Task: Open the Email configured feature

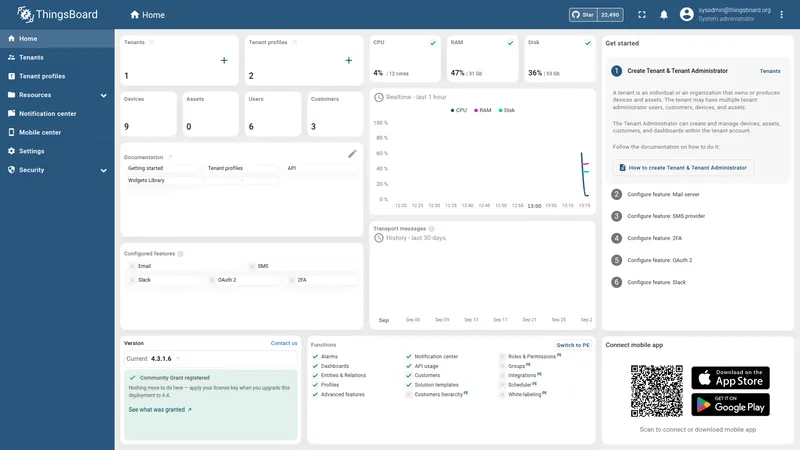Action: [x=184, y=266]
